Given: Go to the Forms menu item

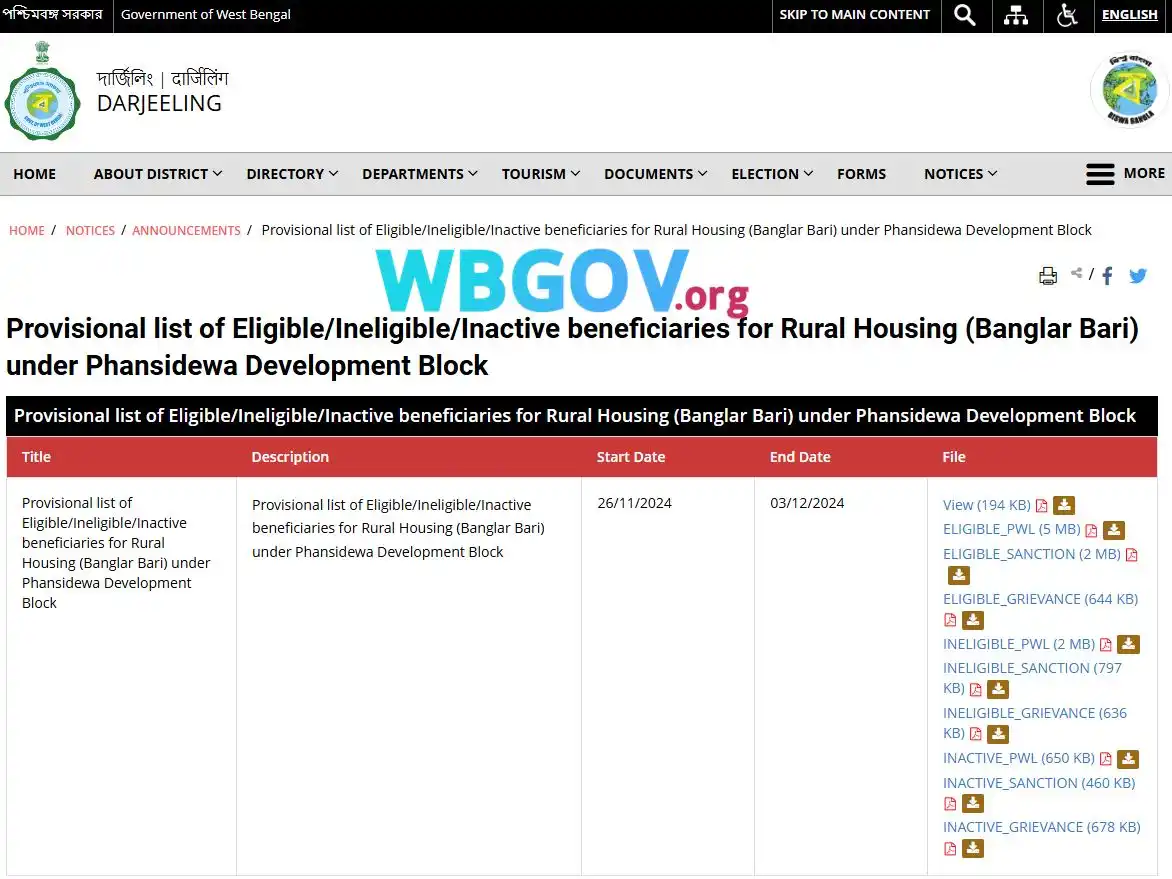Looking at the screenshot, I should click(x=861, y=174).
